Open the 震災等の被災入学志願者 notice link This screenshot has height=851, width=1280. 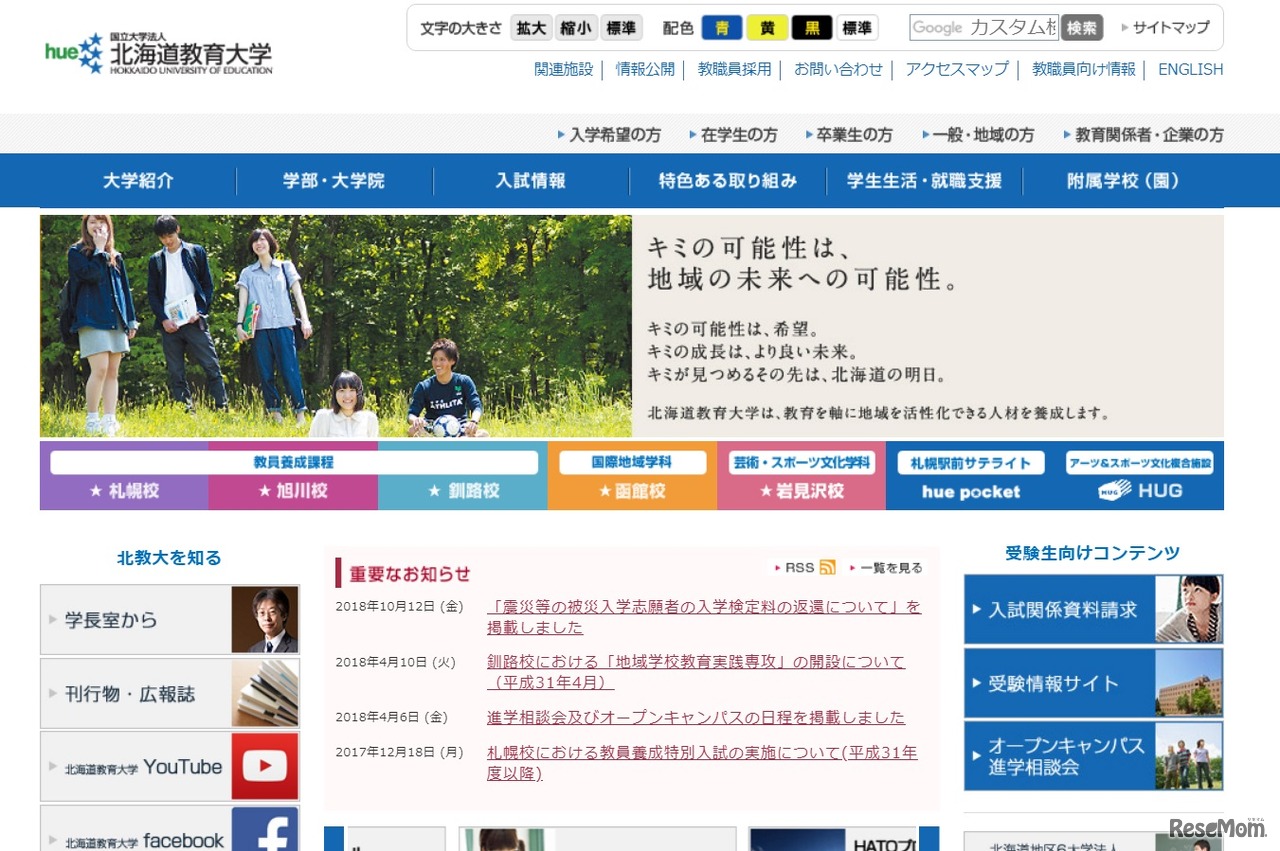(x=704, y=617)
